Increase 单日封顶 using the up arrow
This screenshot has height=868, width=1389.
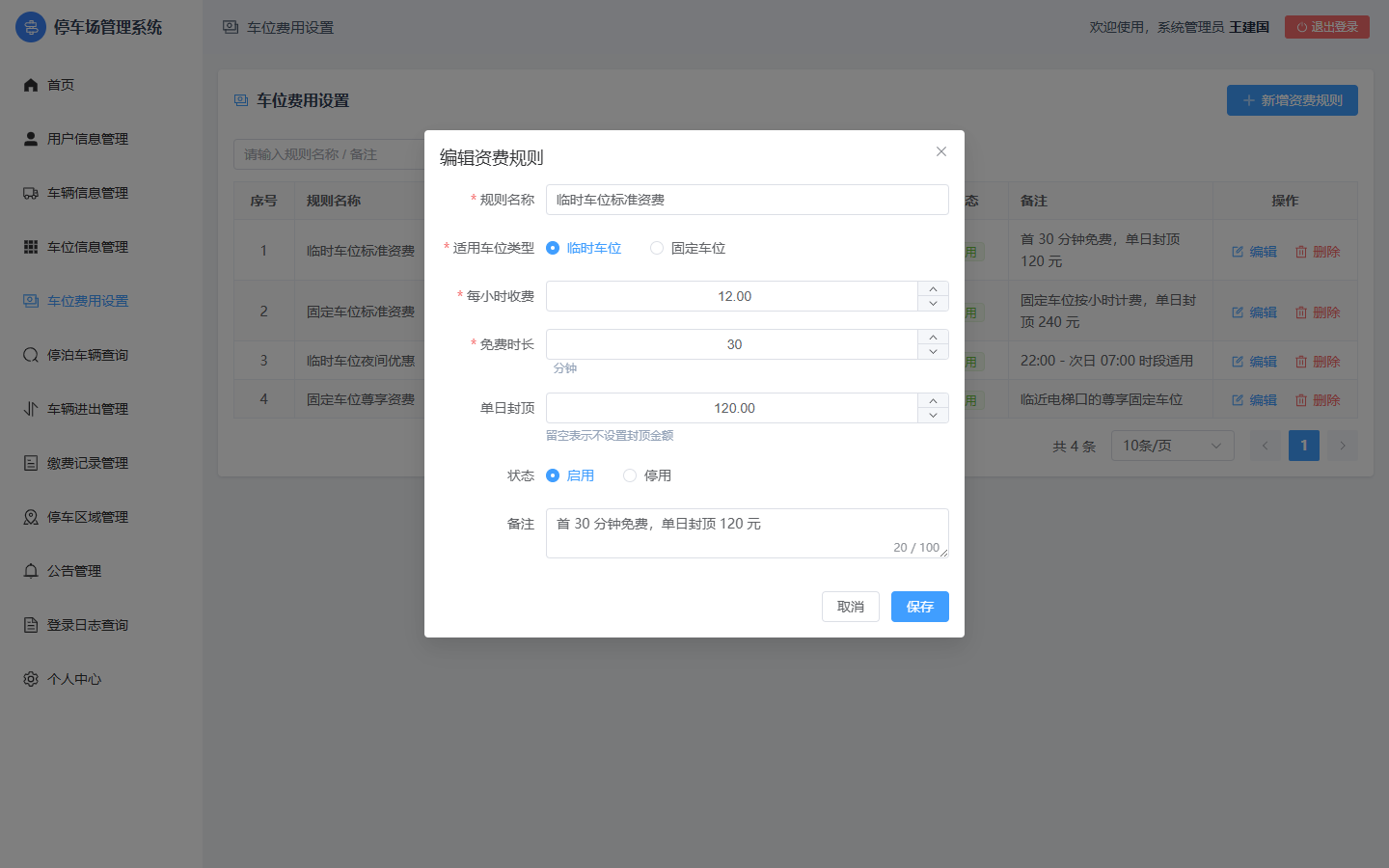933,400
